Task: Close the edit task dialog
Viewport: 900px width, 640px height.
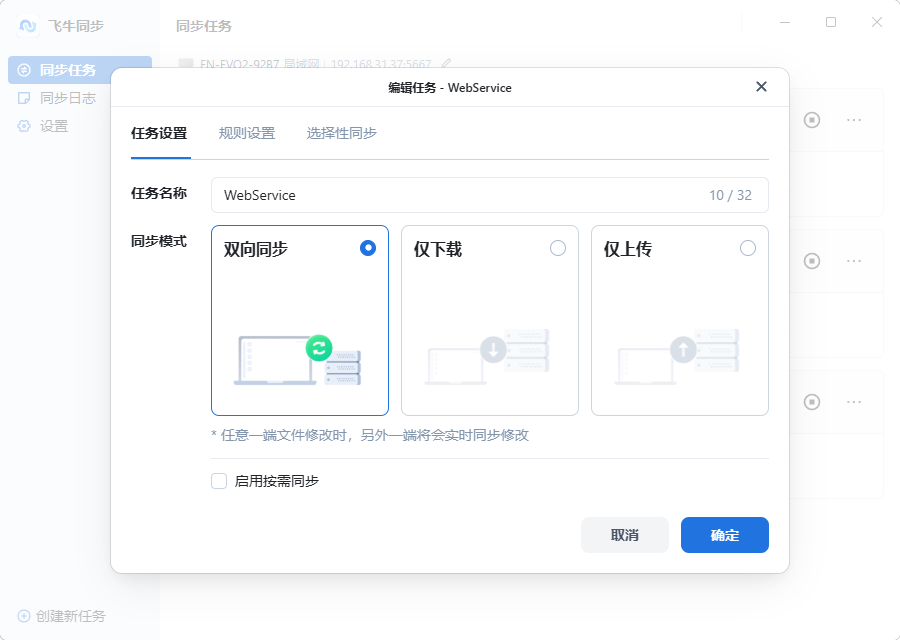Action: (761, 87)
